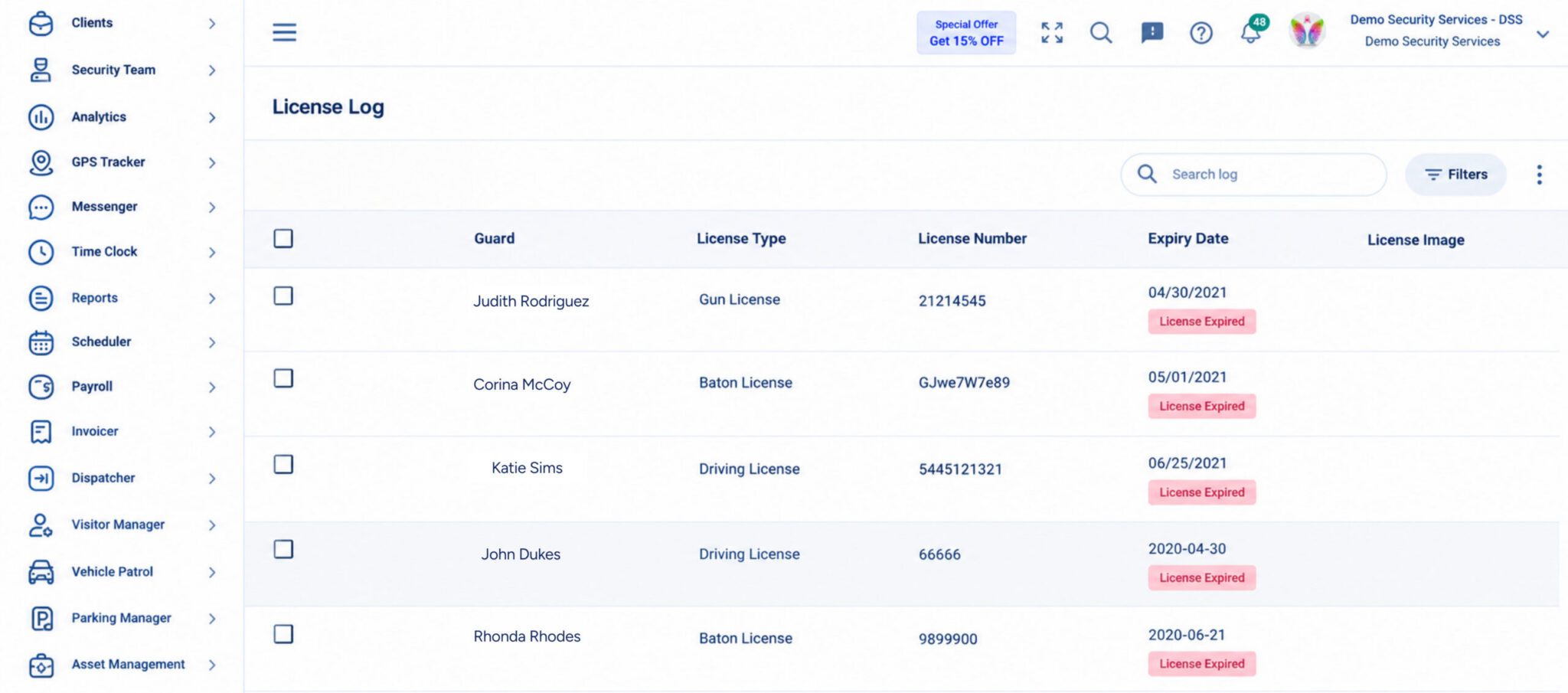Open the feedback message icon
The height and width of the screenshot is (693, 1568).
coord(1151,32)
